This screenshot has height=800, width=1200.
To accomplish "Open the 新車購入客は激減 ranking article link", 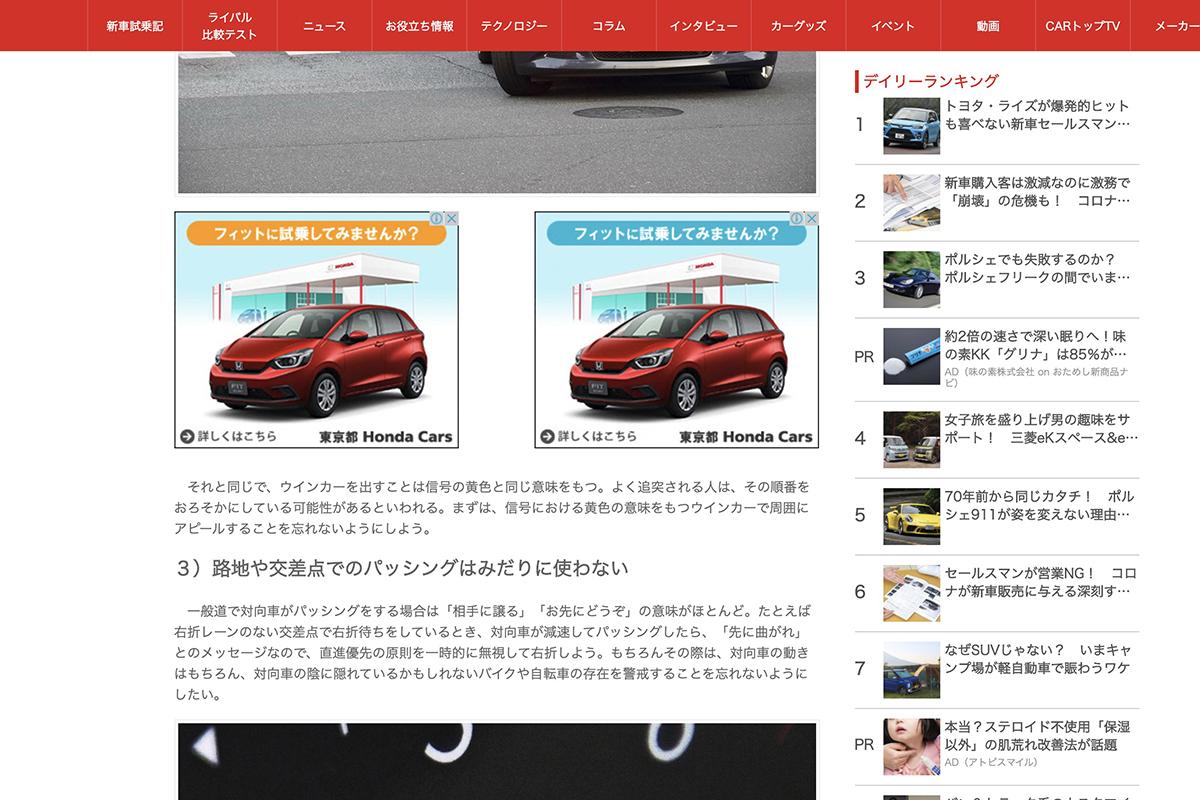I will coord(1037,192).
